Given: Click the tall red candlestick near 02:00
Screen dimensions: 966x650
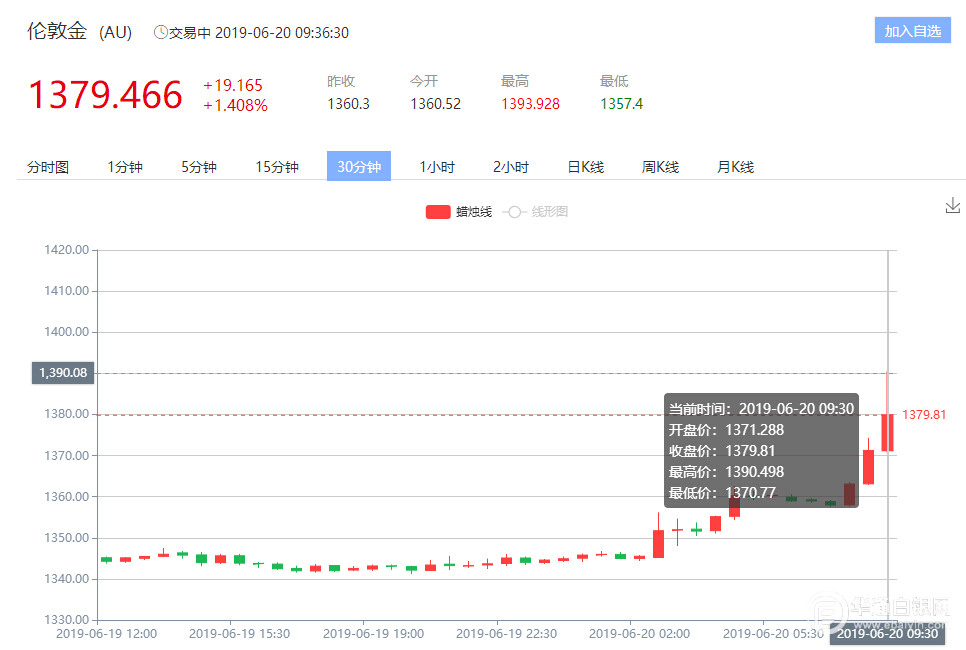Looking at the screenshot, I should pos(659,543).
